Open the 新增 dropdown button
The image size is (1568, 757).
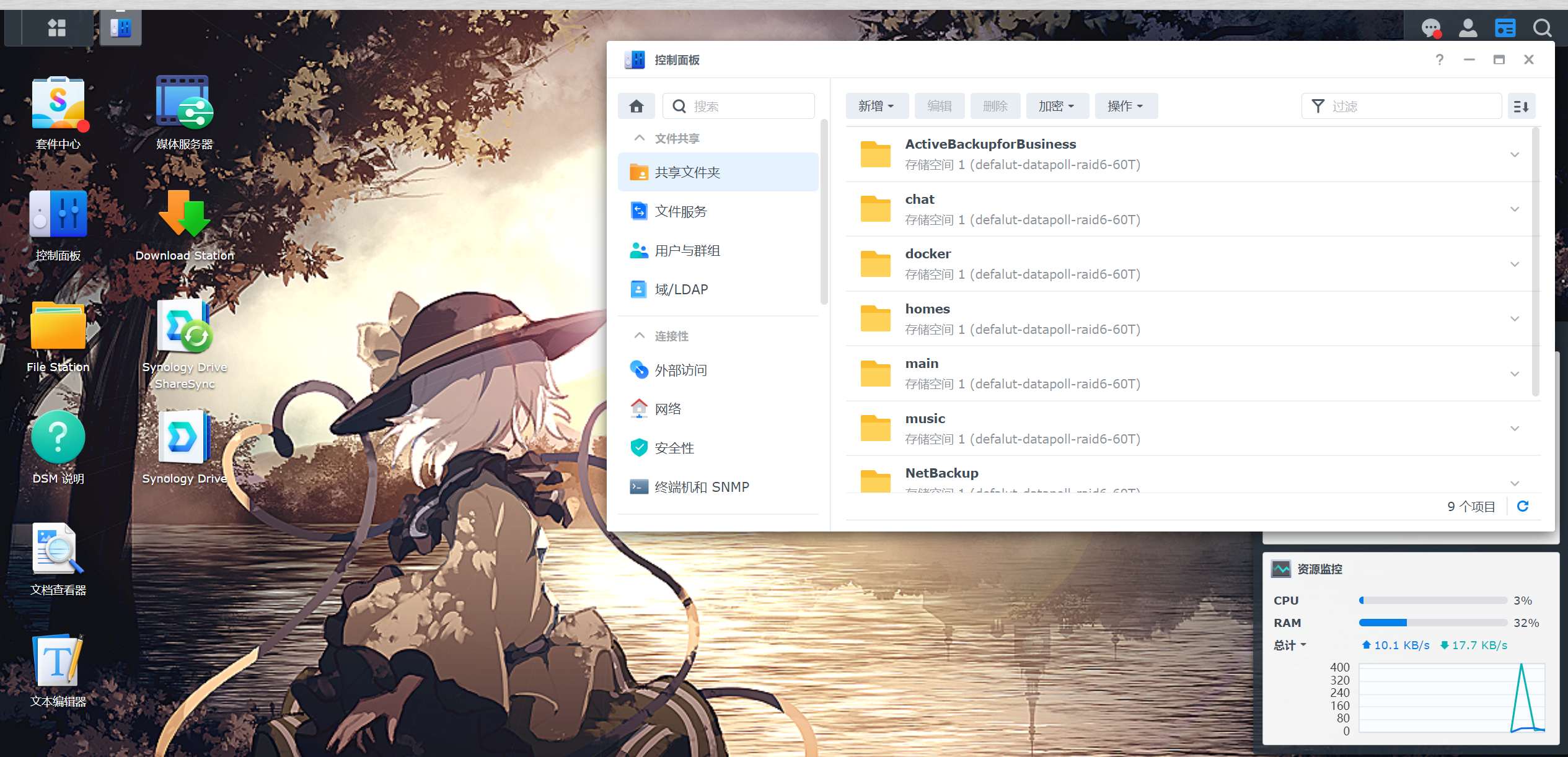tap(876, 107)
